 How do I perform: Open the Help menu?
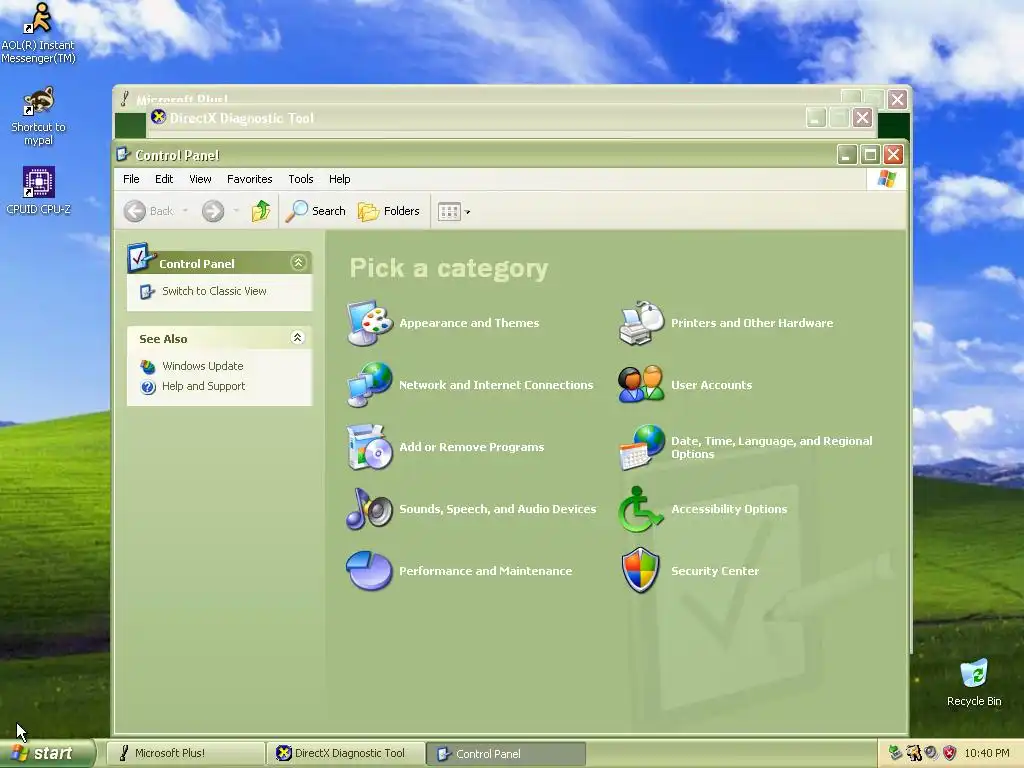point(340,179)
